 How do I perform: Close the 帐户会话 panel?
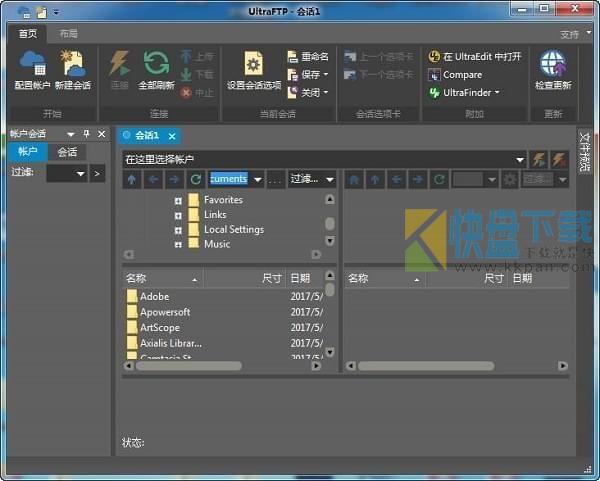(101, 134)
